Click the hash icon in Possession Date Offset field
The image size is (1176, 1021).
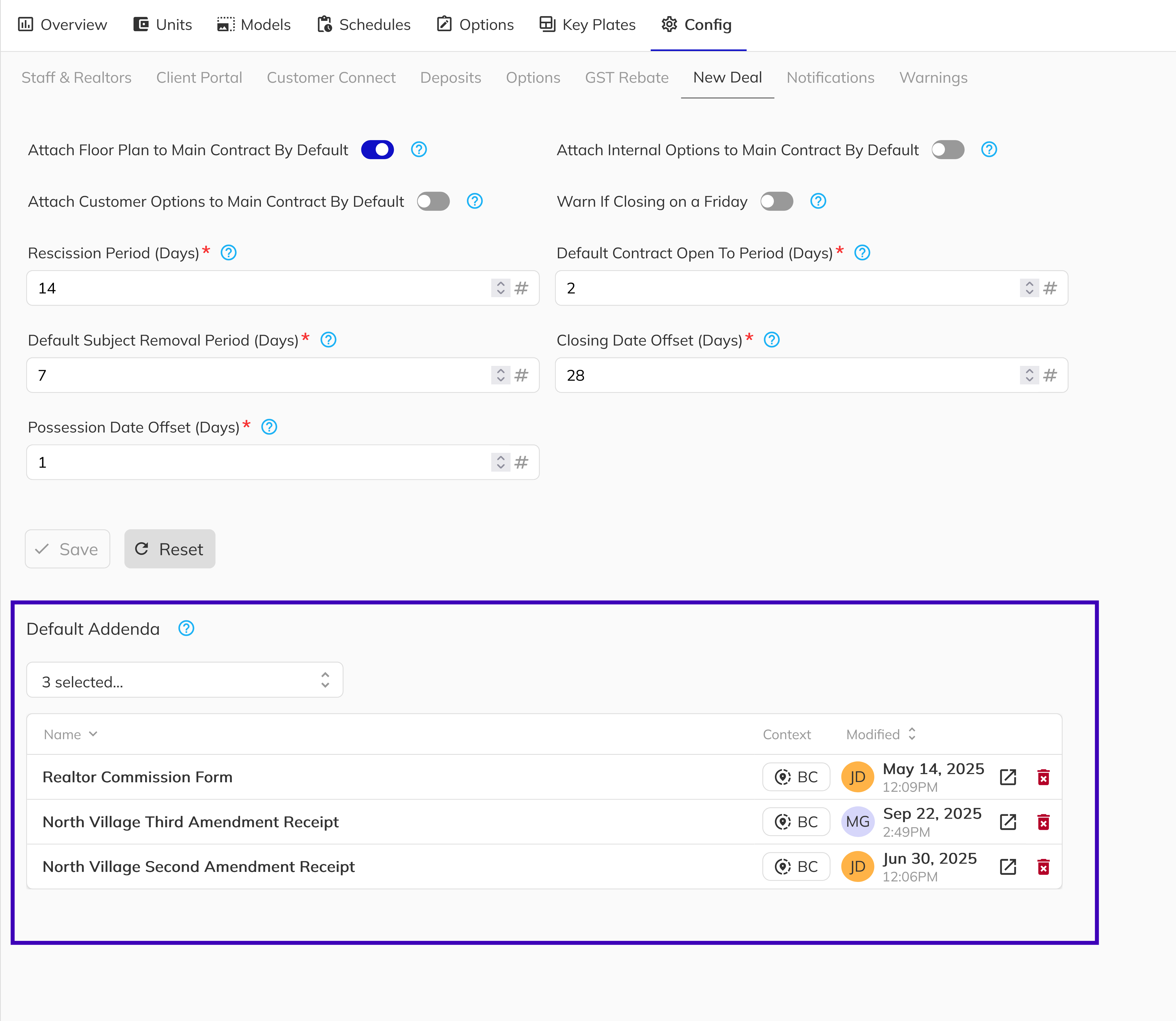tap(521, 463)
